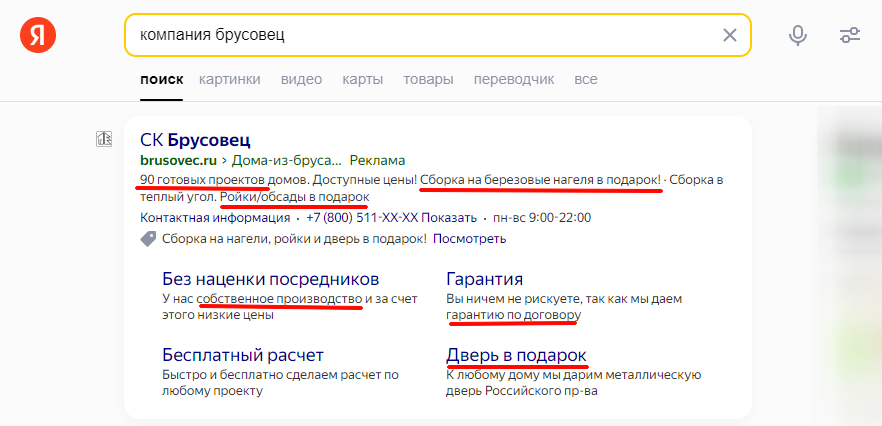Open the Контактная информация link

pyautogui.click(x=215, y=218)
